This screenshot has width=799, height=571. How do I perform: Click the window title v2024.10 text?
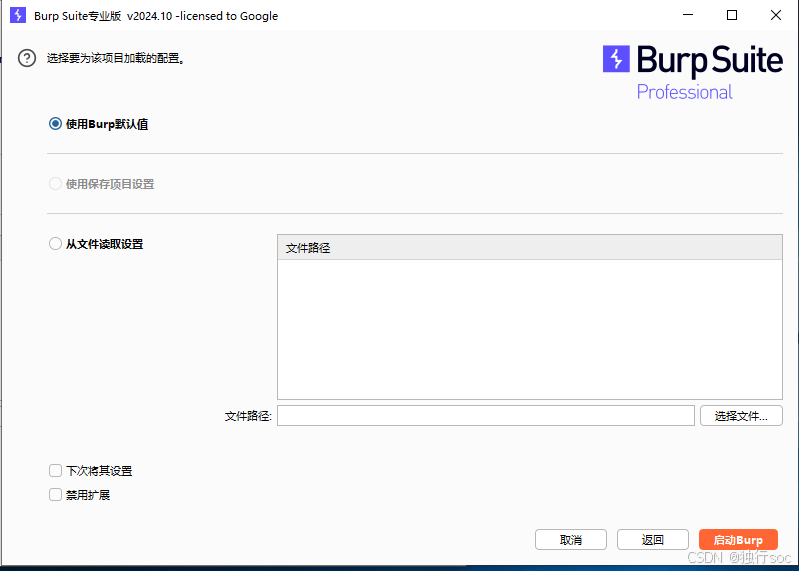pos(149,16)
